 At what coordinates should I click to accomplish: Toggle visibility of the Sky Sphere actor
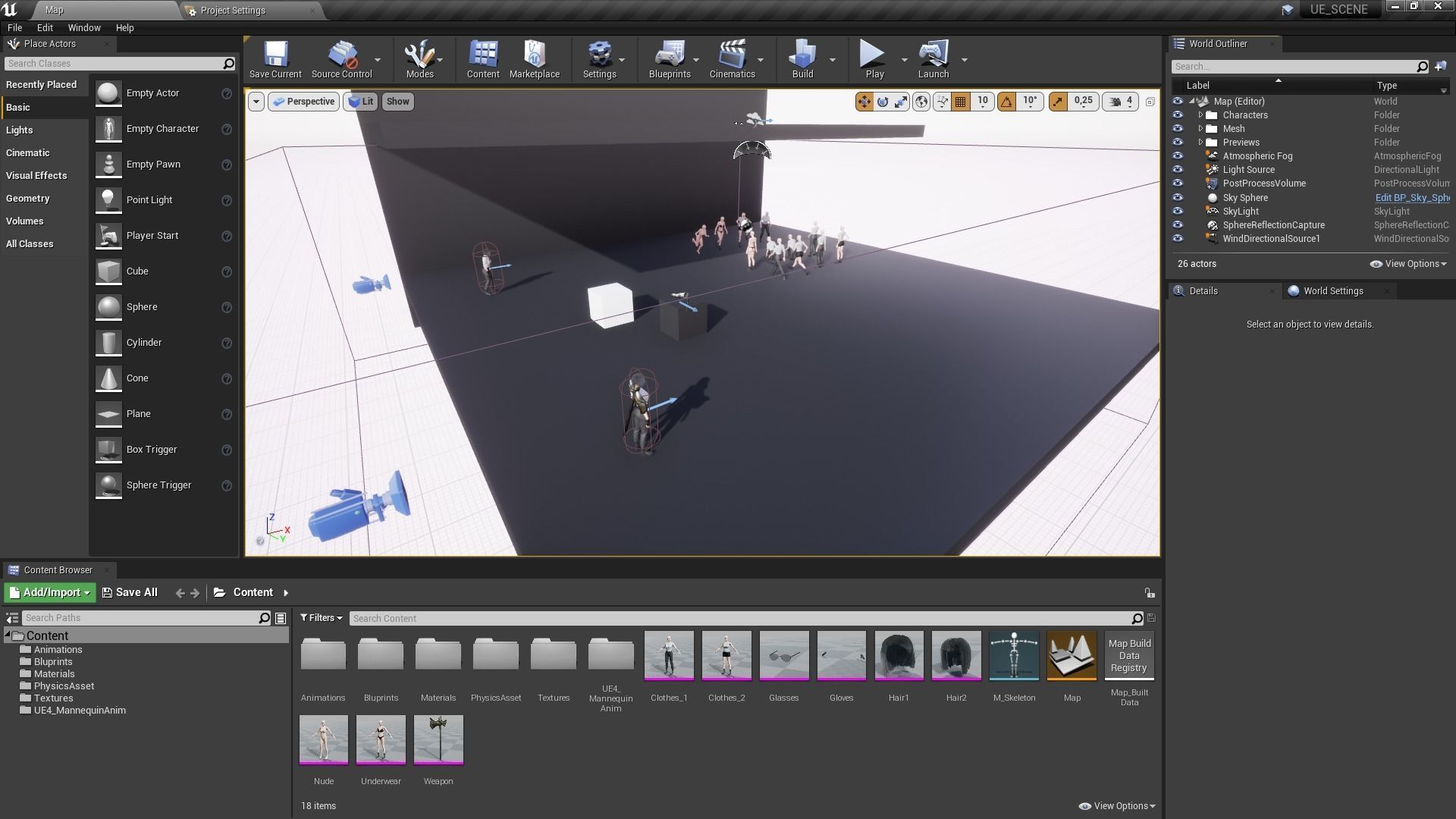1178,198
